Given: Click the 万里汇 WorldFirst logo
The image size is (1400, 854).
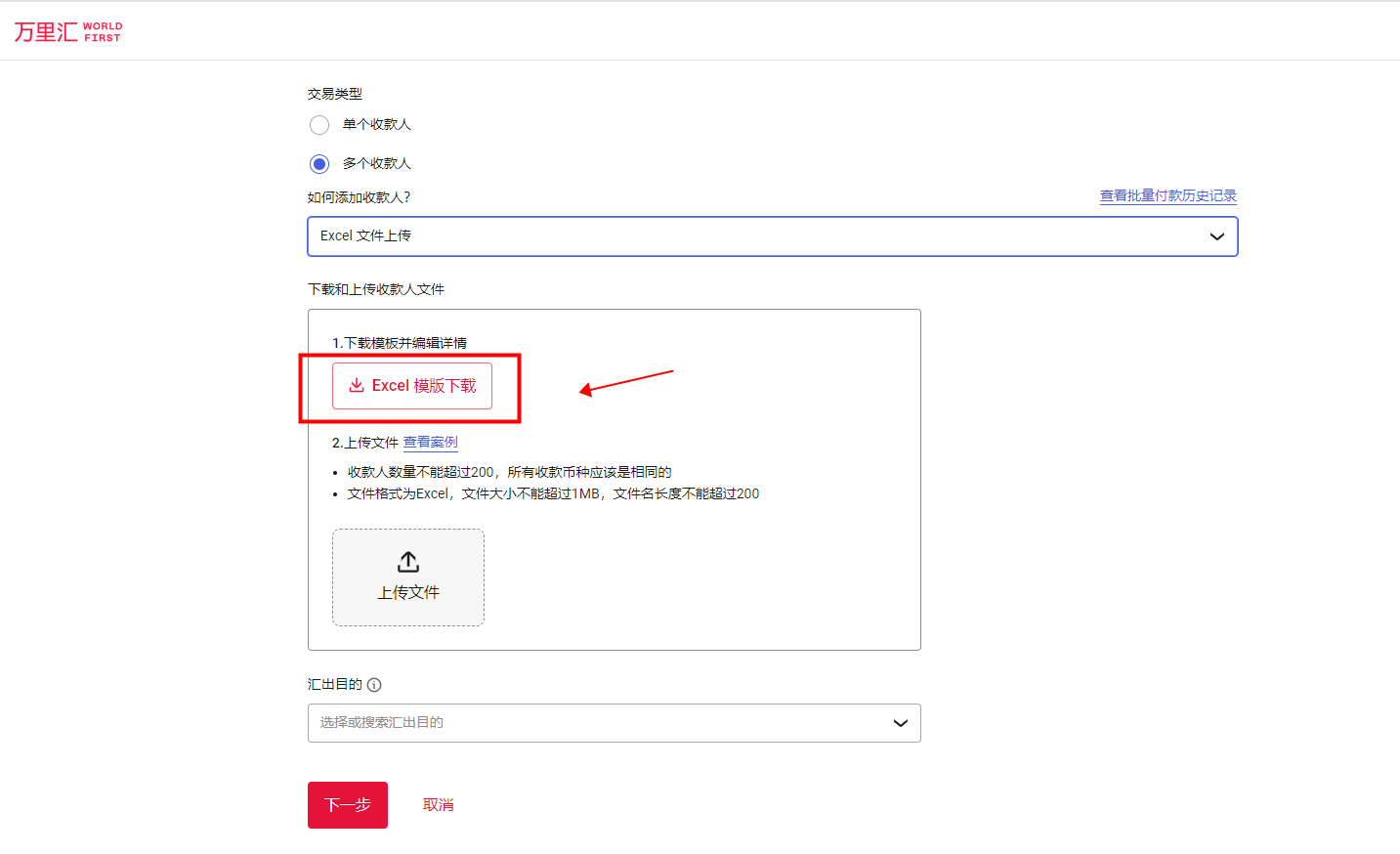Looking at the screenshot, I should pos(66,30).
